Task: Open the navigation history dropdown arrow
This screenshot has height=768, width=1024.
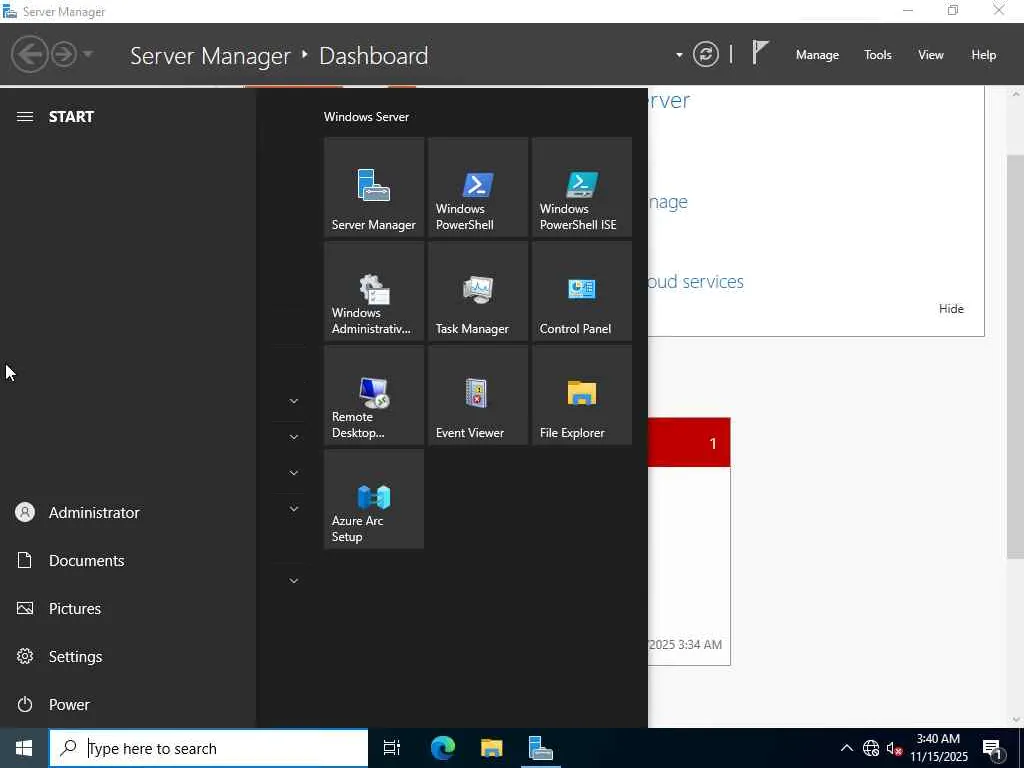Action: point(88,54)
